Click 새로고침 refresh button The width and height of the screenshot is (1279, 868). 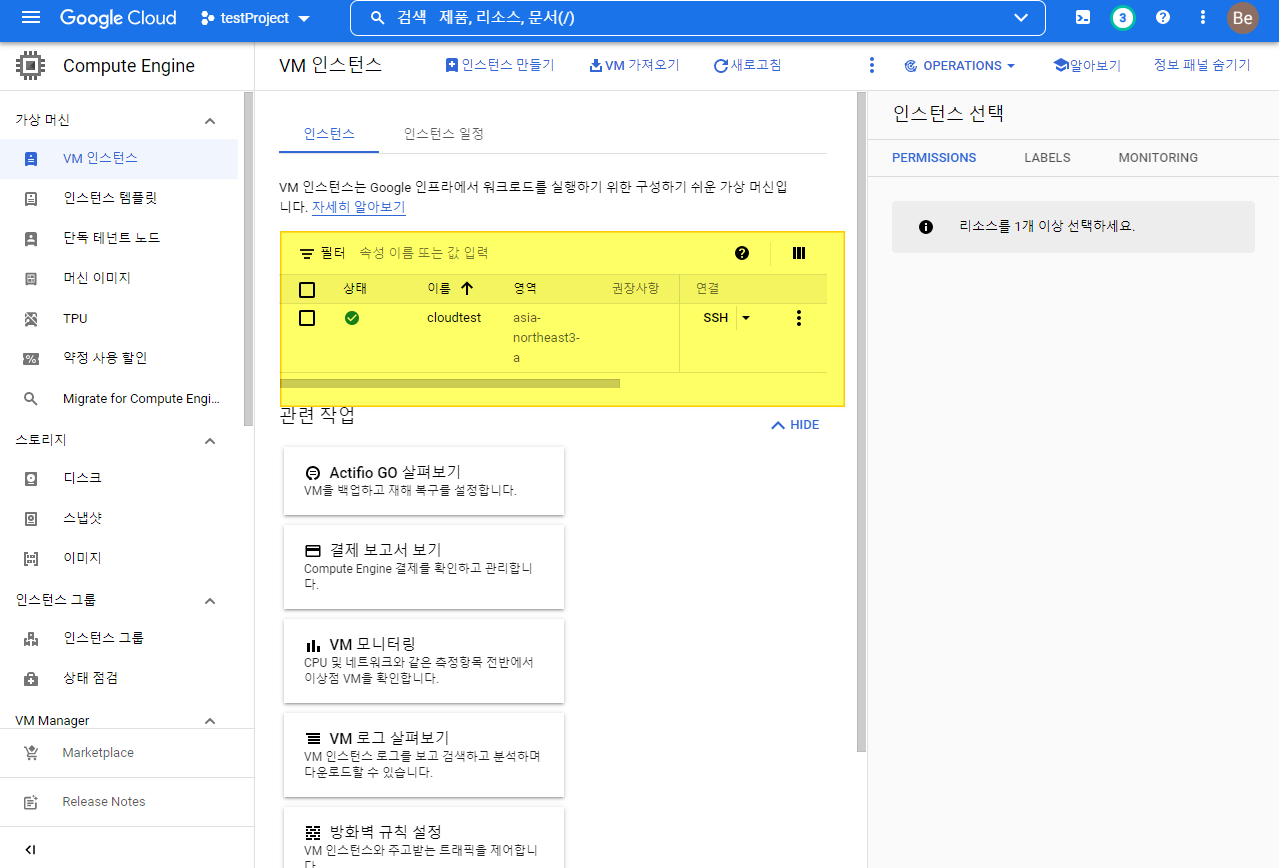747,65
